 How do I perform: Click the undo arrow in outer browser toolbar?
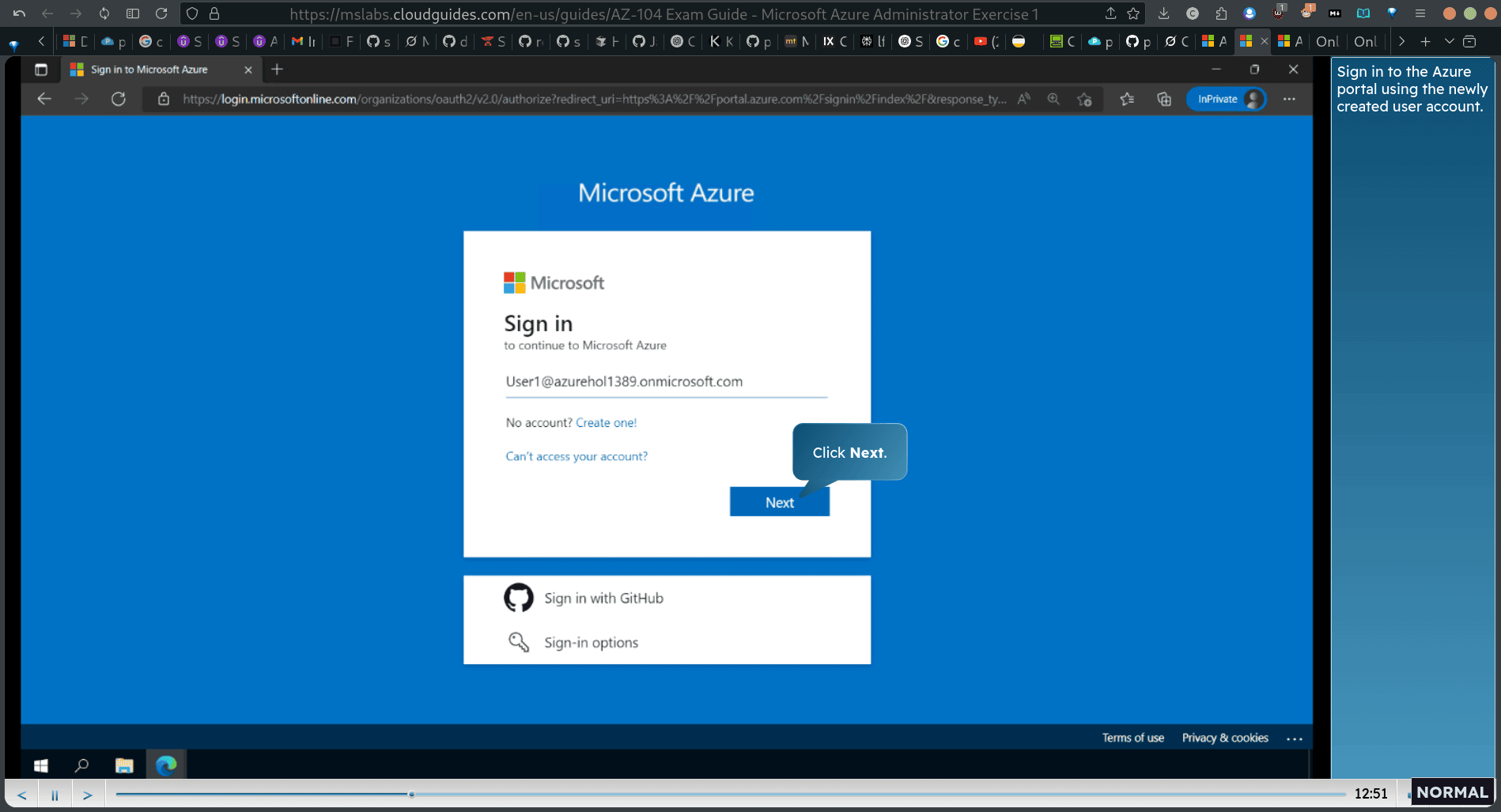[x=19, y=13]
